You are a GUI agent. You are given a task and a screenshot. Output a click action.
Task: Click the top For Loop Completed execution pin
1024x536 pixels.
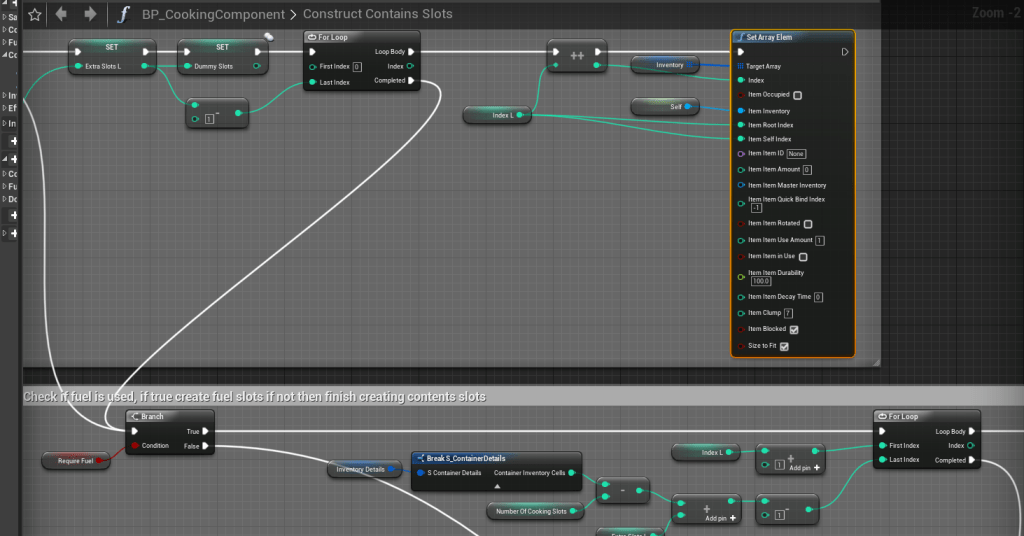pyautogui.click(x=411, y=81)
